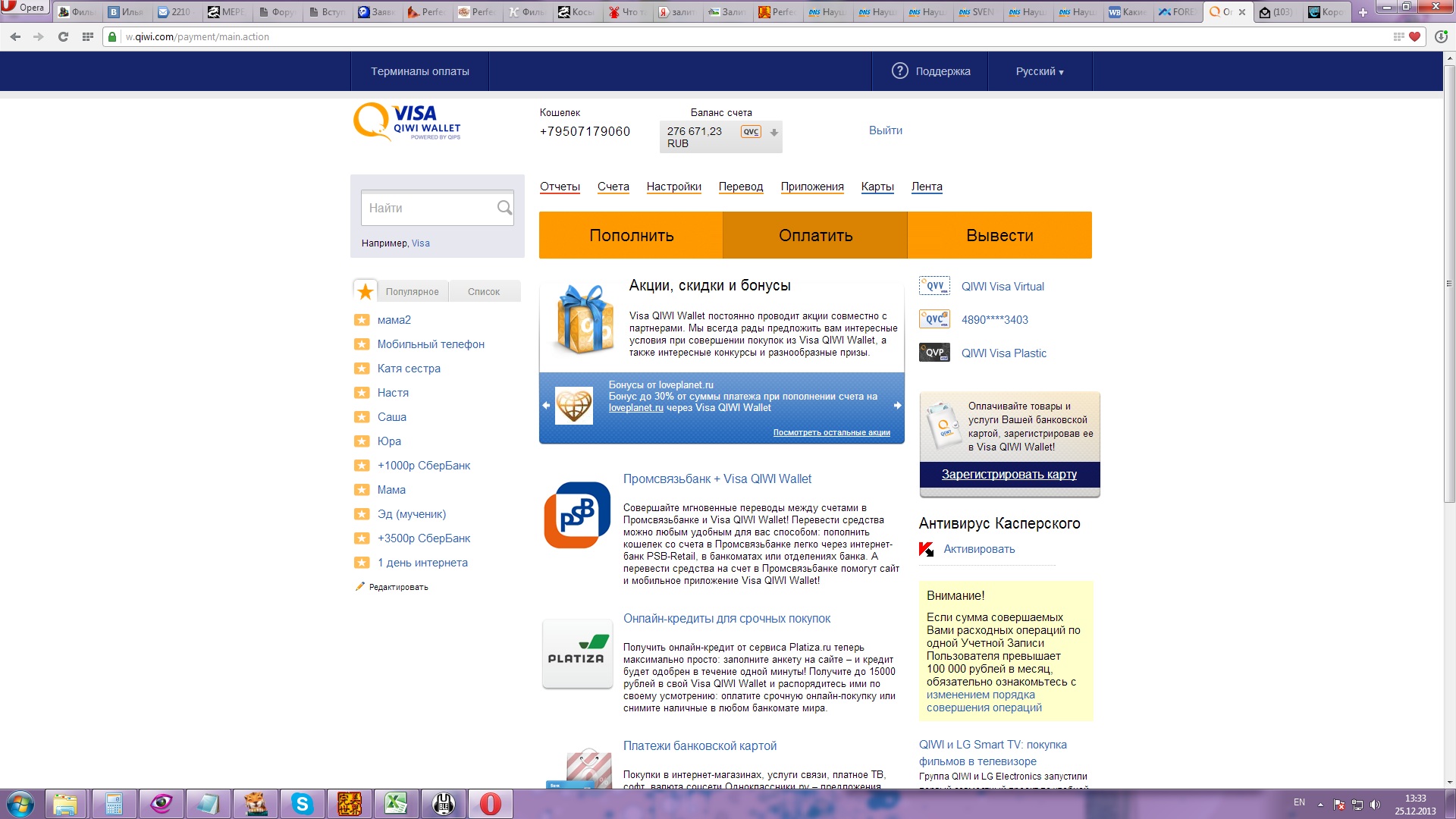Open the Перевод menu item
This screenshot has width=1456, height=819.
click(741, 187)
